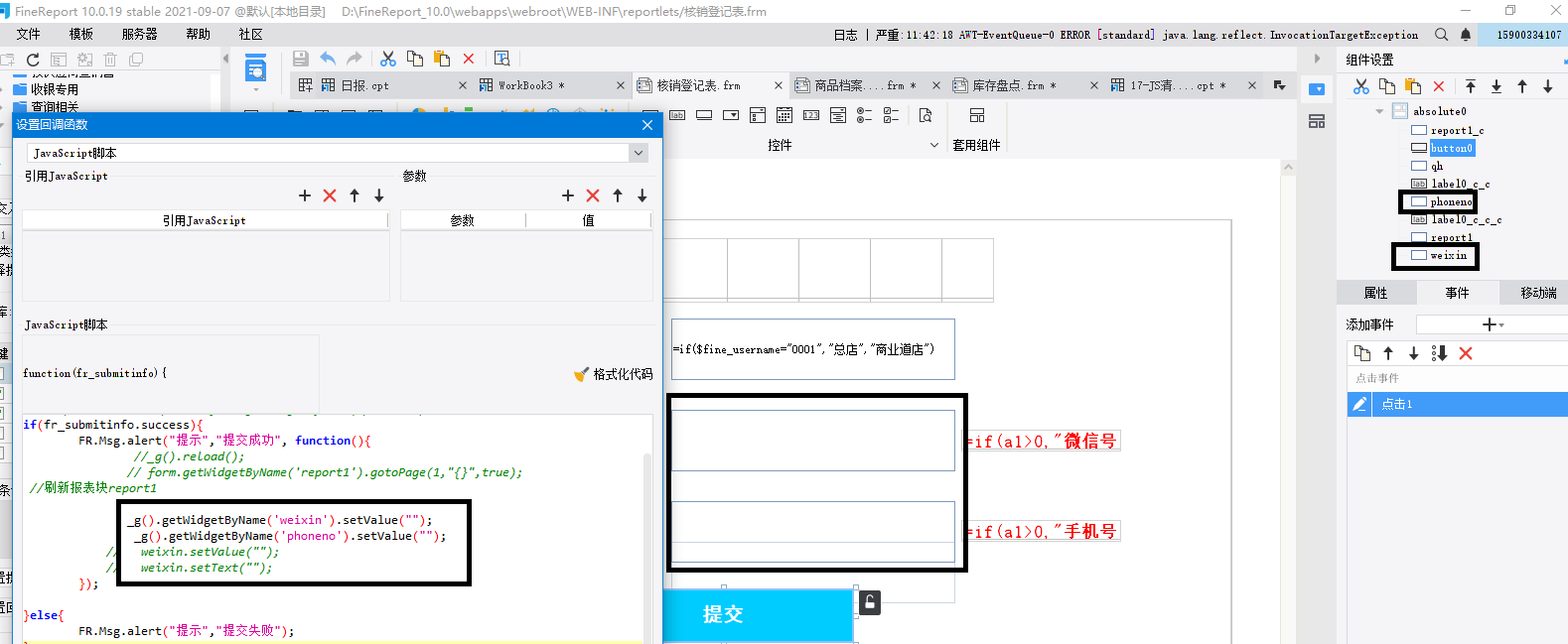This screenshot has width=1568, height=644.
Task: Click the pencil edit icon beside 点击1
Action: (x=1359, y=404)
